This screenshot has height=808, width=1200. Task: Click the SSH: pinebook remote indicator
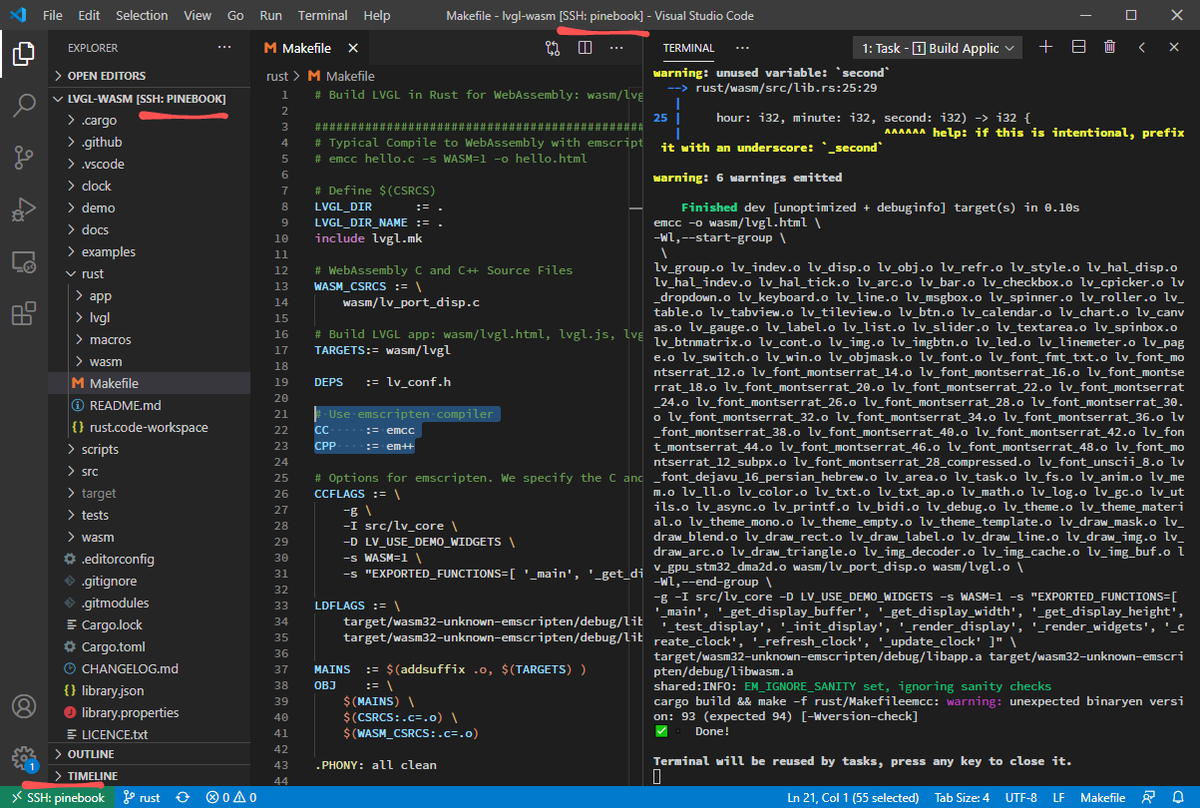pos(56,797)
